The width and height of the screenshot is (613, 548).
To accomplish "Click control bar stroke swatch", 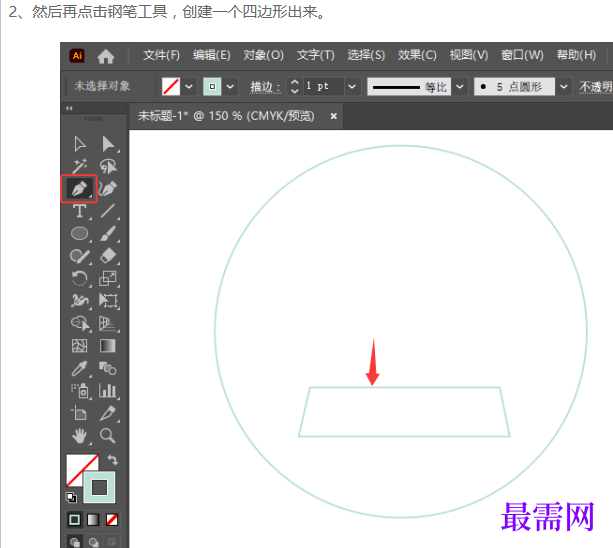I will tap(212, 86).
